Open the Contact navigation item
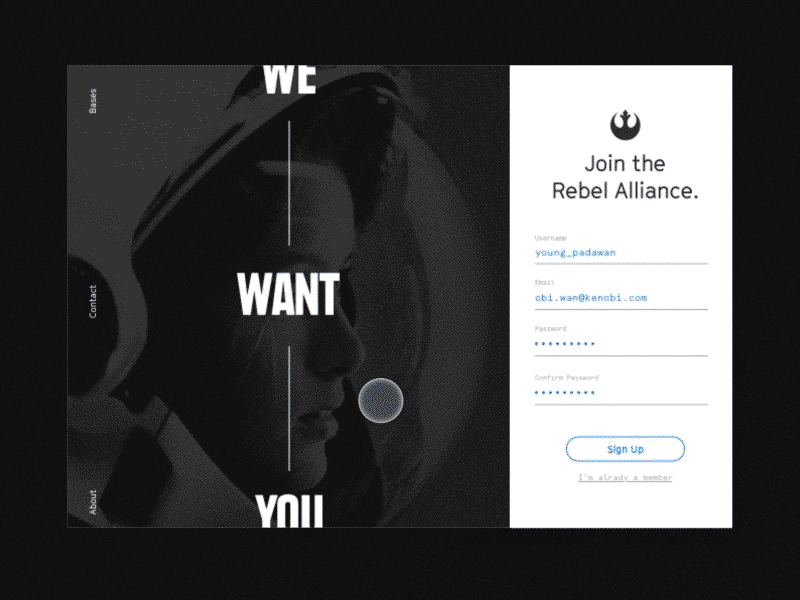800x600 pixels. 92,301
